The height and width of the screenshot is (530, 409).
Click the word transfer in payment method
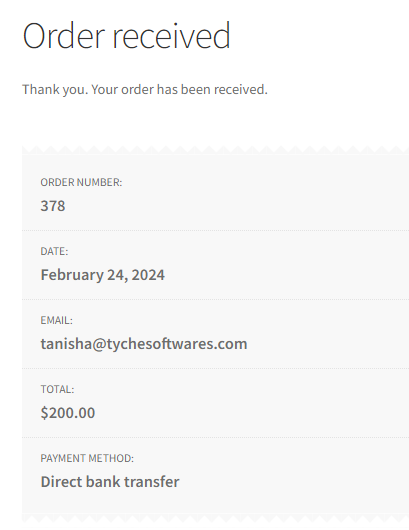click(x=152, y=482)
